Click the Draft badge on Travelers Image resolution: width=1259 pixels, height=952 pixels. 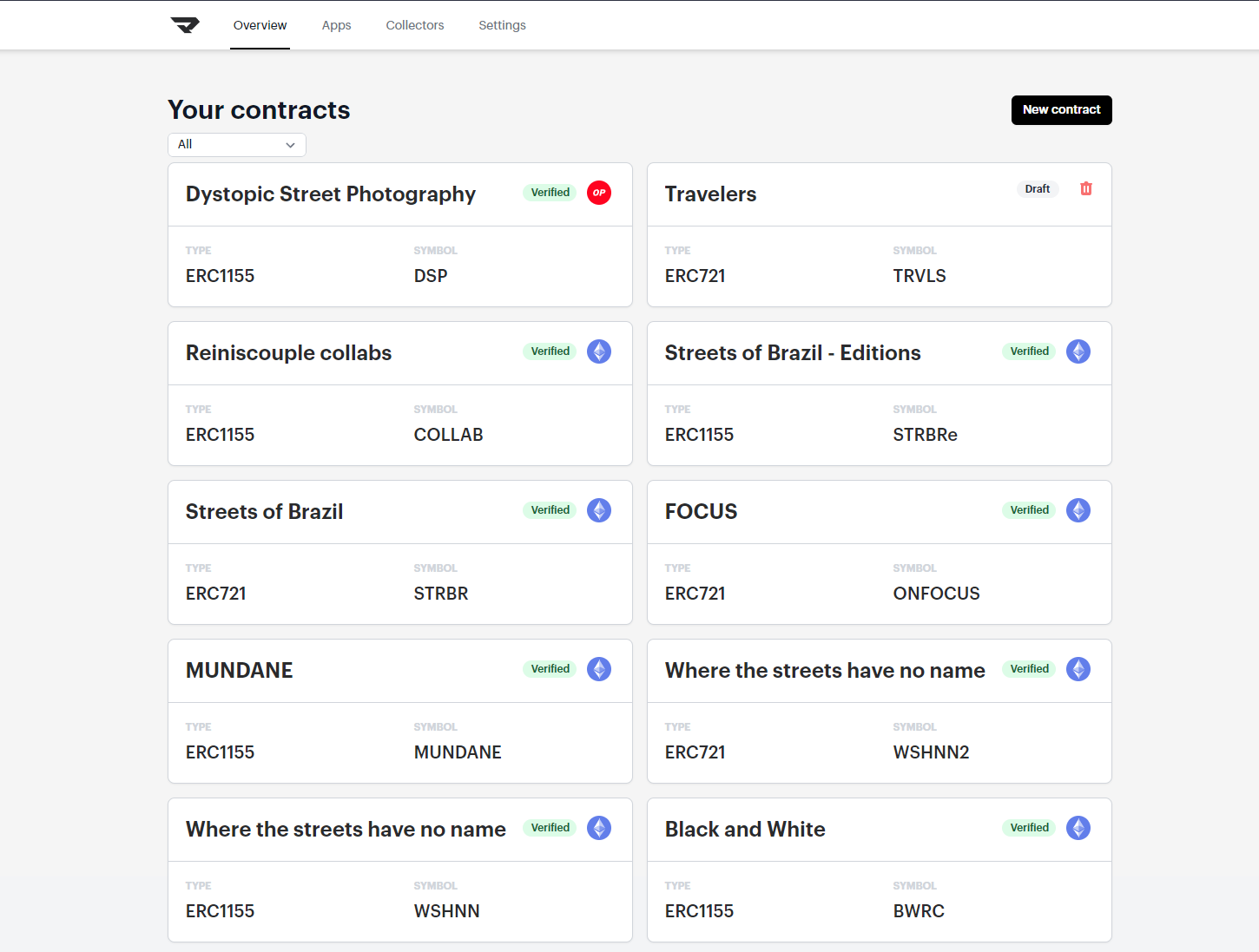click(1038, 189)
